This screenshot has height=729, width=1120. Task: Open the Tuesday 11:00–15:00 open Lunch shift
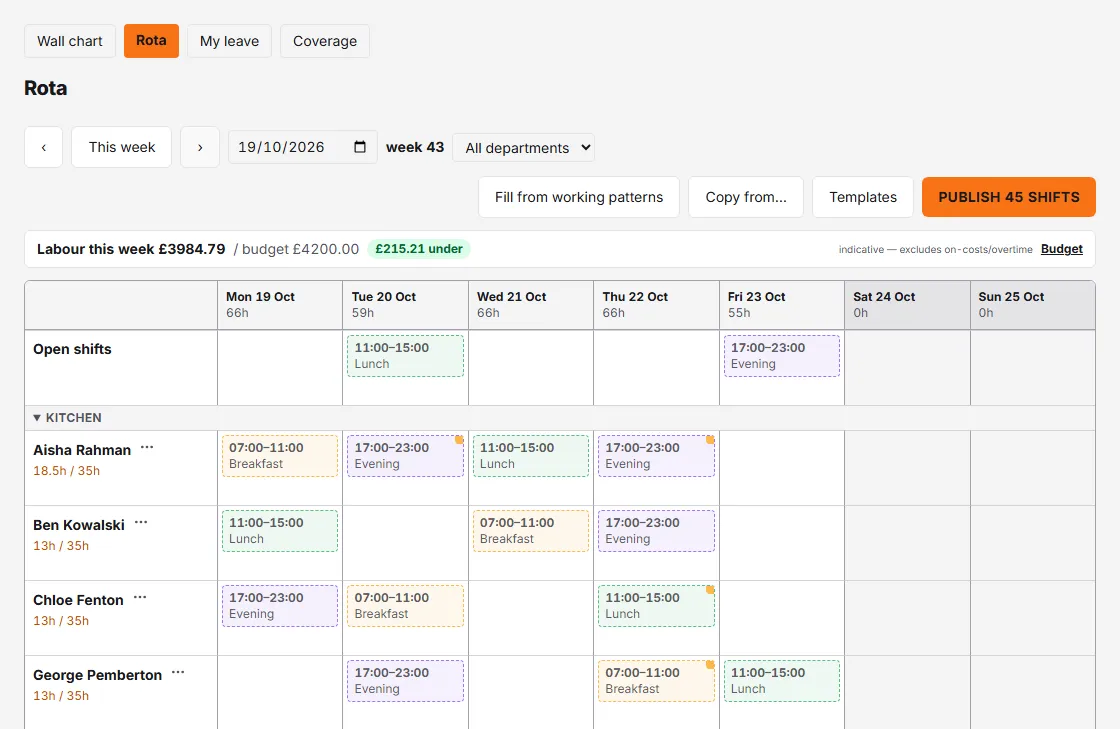click(406, 356)
